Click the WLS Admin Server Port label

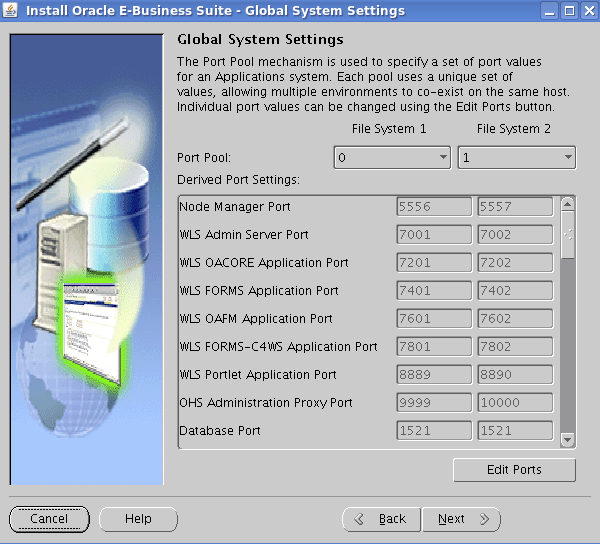point(244,235)
